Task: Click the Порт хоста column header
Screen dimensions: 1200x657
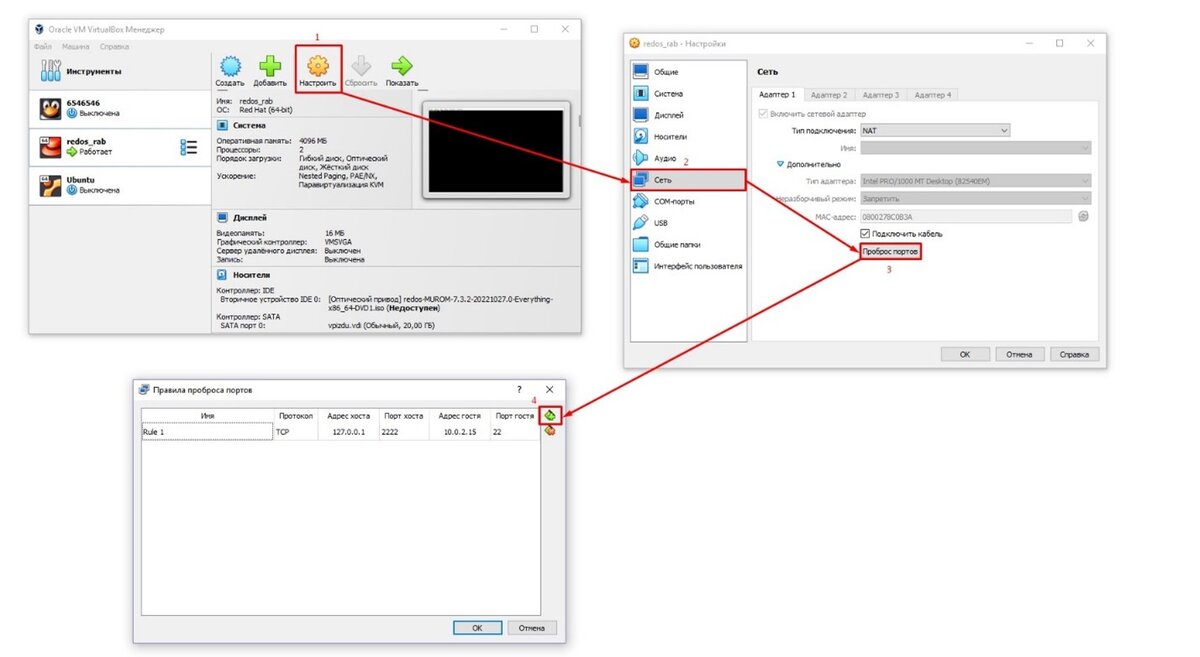Action: [x=404, y=416]
